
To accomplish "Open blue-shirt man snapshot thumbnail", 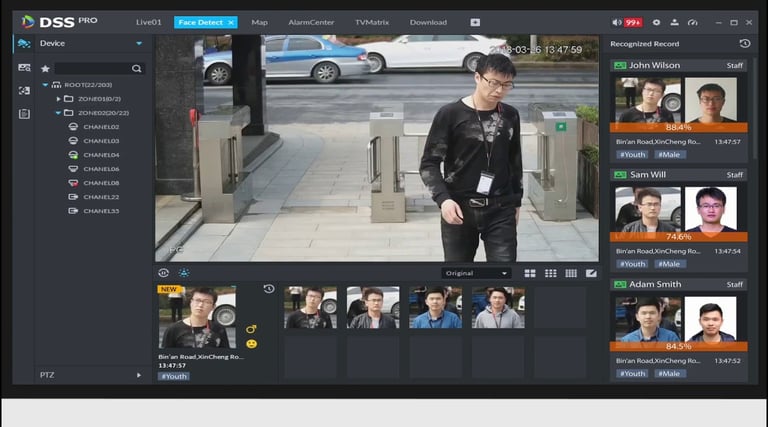I will [435, 308].
